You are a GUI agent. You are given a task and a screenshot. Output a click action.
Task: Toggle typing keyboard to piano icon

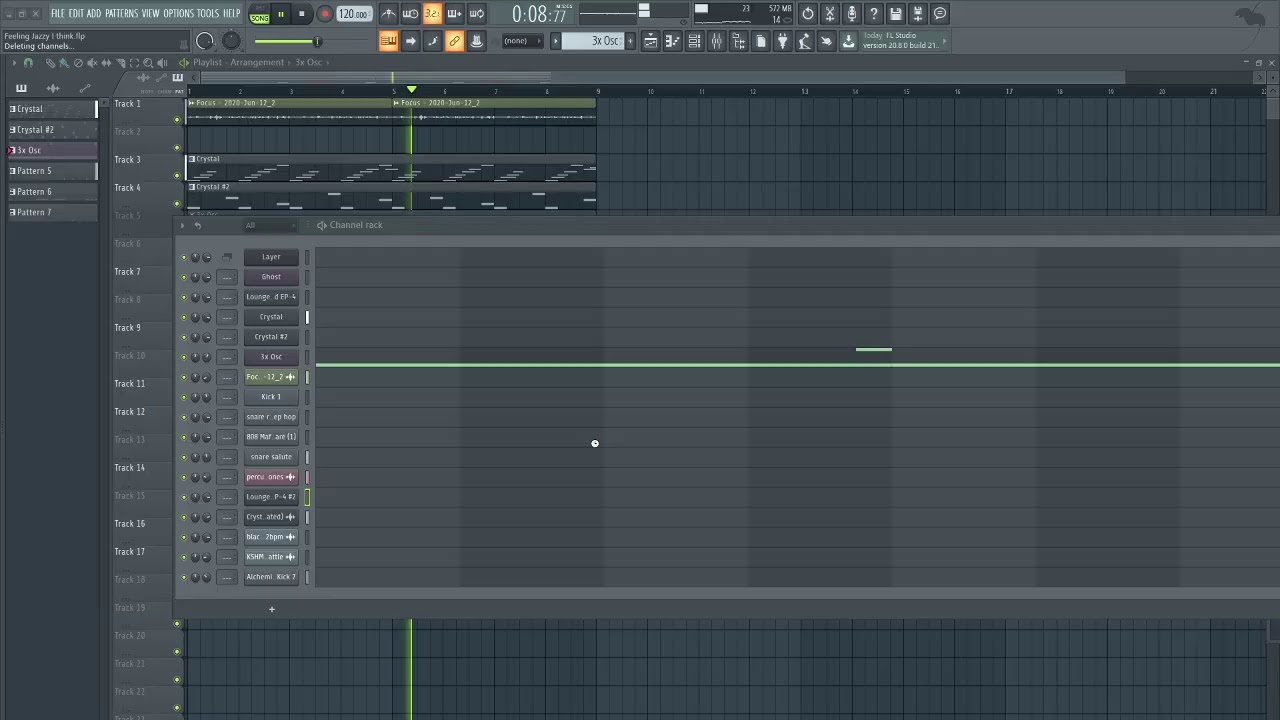(388, 41)
